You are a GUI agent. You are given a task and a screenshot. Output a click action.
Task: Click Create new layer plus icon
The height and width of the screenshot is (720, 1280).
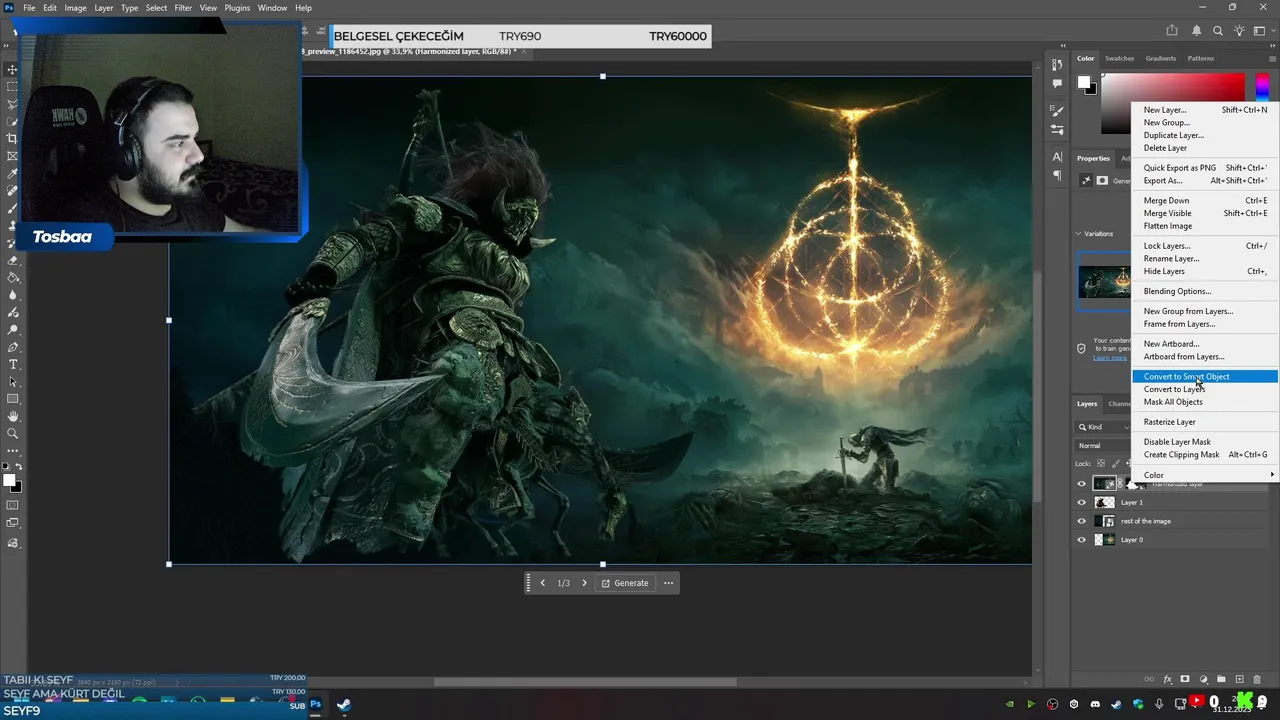point(1240,679)
